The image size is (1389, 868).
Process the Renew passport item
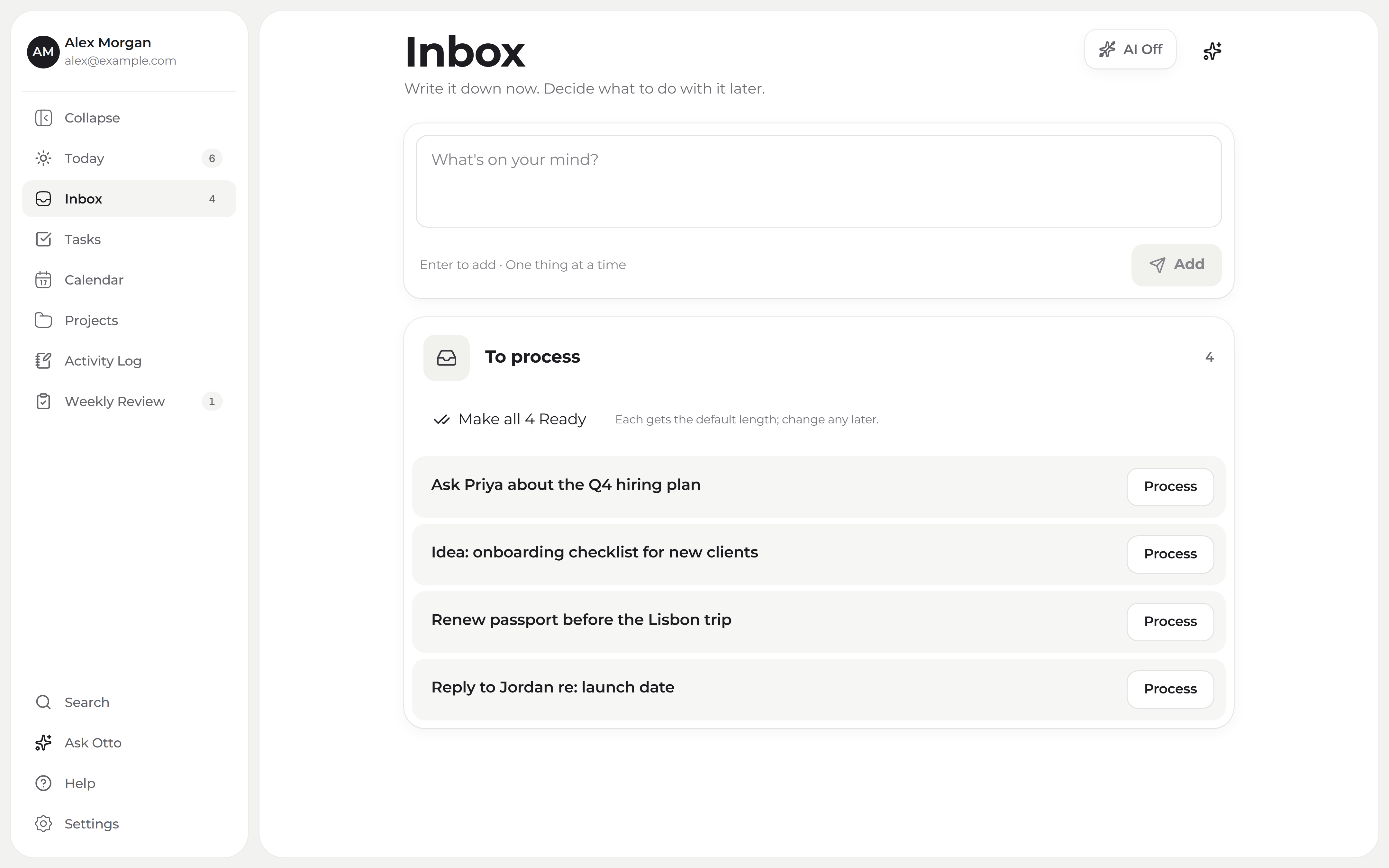[x=1170, y=621]
